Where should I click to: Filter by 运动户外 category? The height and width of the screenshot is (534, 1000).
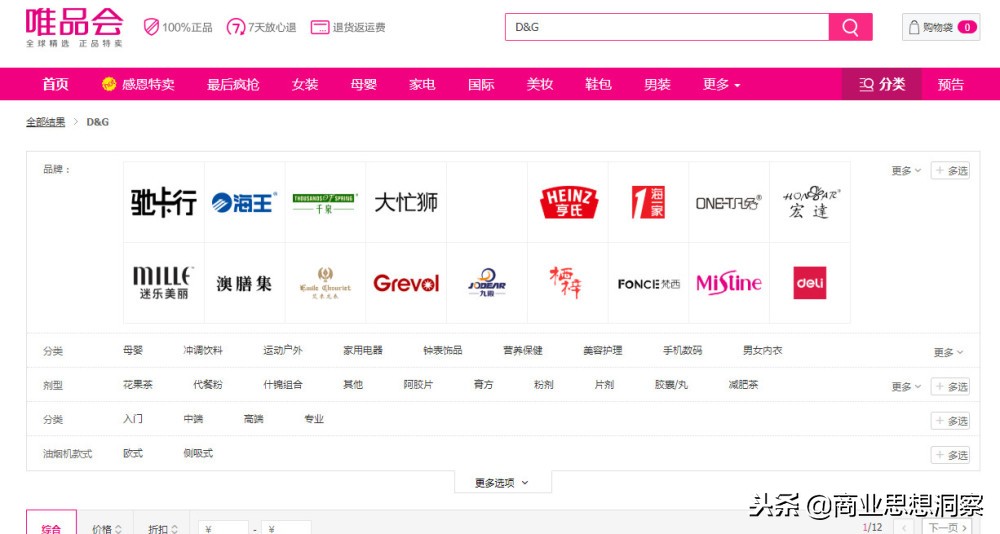tap(283, 350)
